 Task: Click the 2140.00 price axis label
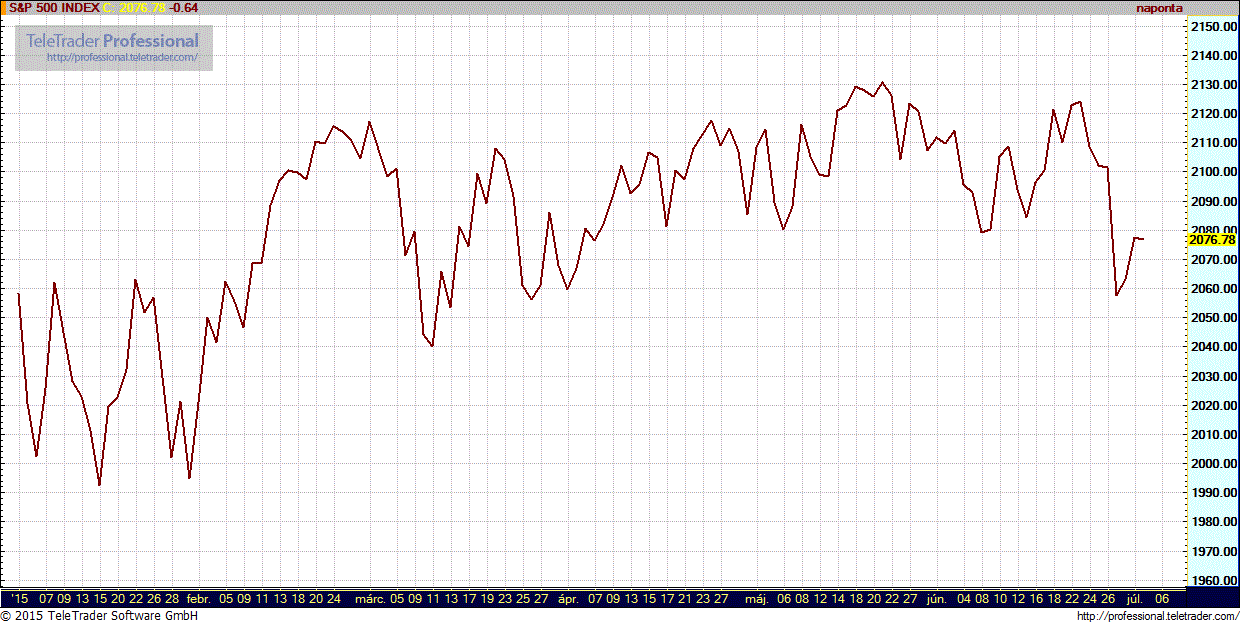click(1214, 56)
